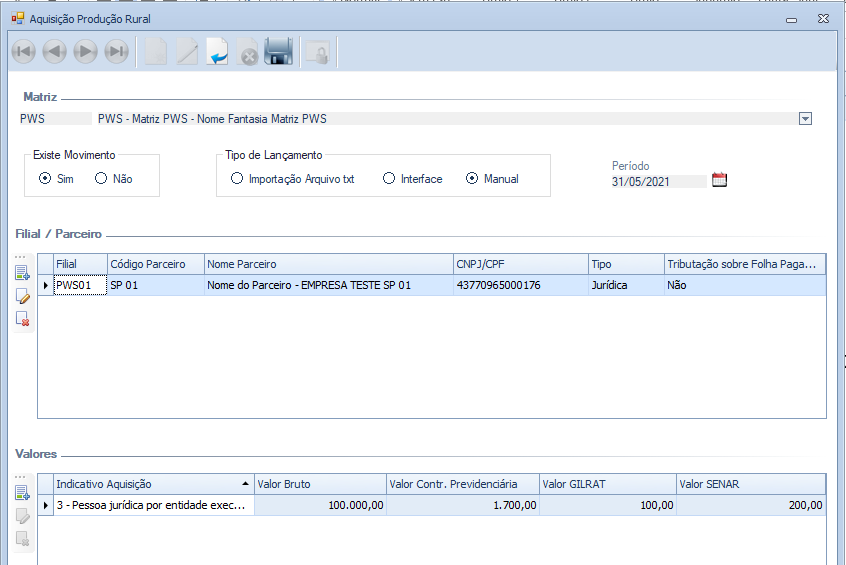Viewport: 846px width, 565px height.
Task: Select 'Não' for Existe Movimento
Action: tap(101, 179)
